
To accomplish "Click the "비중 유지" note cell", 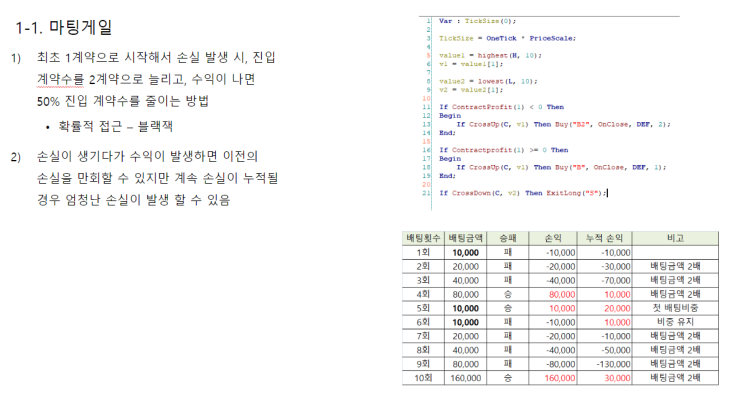I will [675, 323].
